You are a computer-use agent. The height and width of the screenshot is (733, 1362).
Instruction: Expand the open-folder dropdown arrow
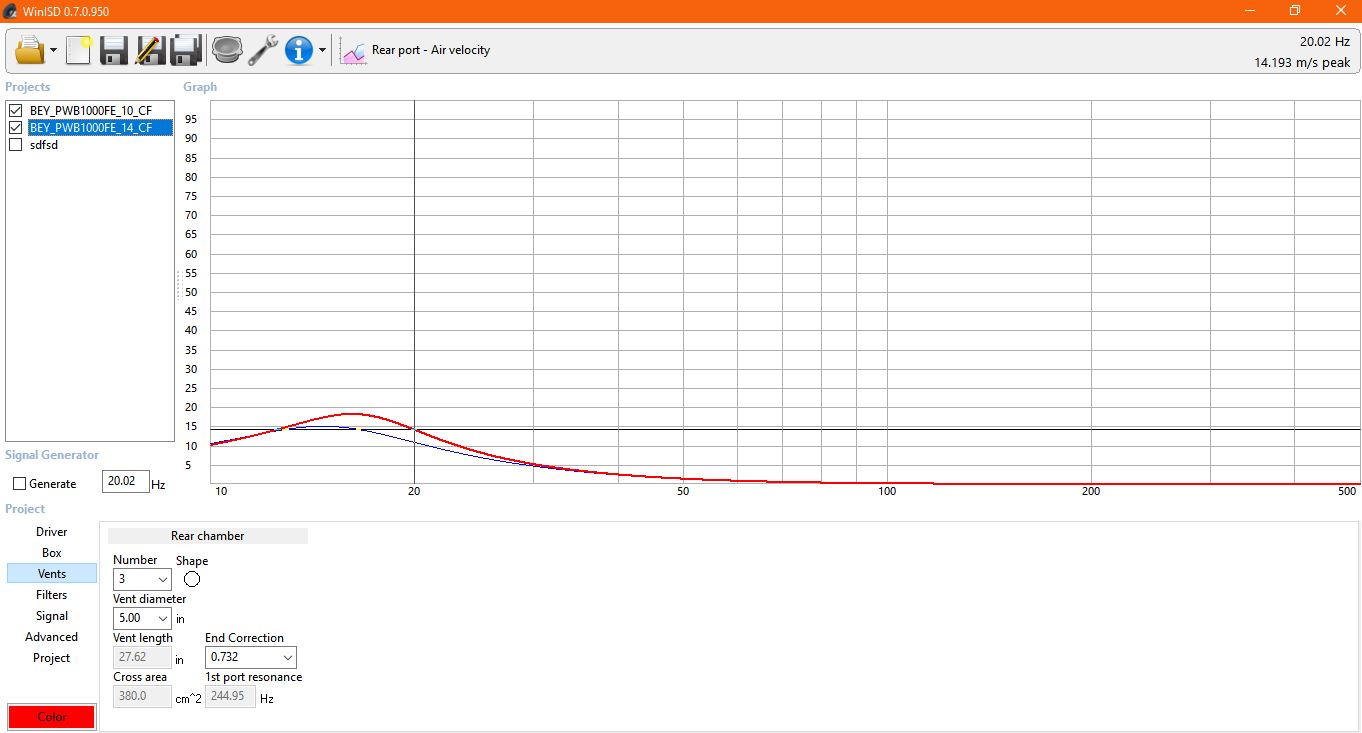click(52, 50)
